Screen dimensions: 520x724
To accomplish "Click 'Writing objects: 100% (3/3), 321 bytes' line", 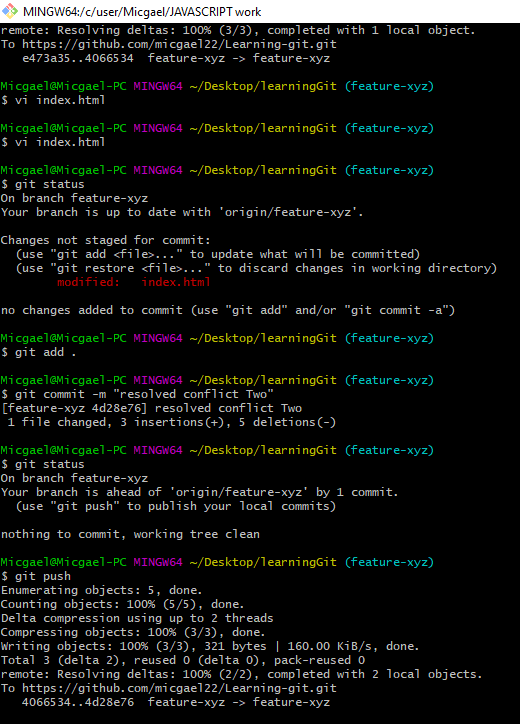I will click(210, 646).
